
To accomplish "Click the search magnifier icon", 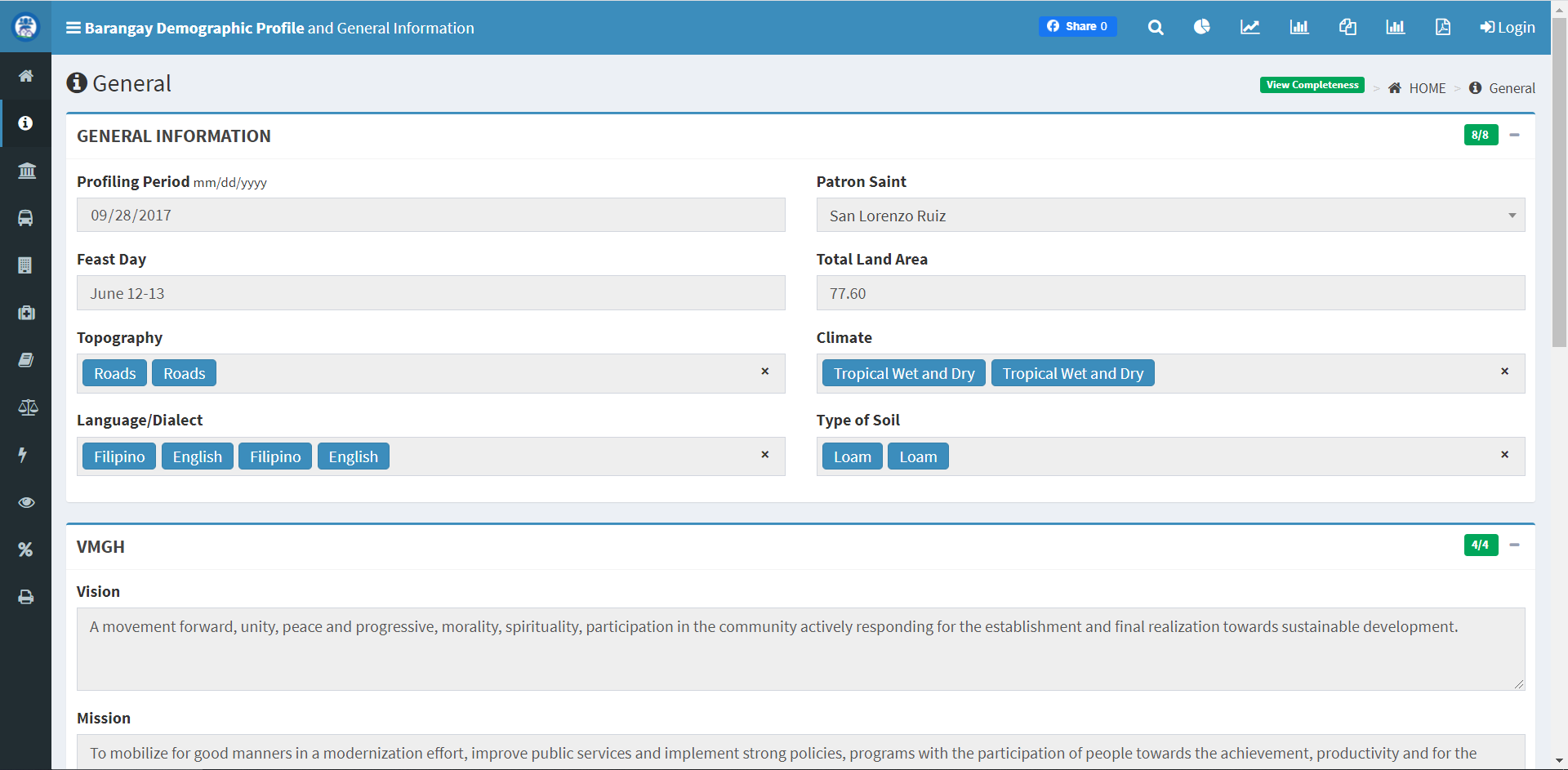I will point(1155,27).
